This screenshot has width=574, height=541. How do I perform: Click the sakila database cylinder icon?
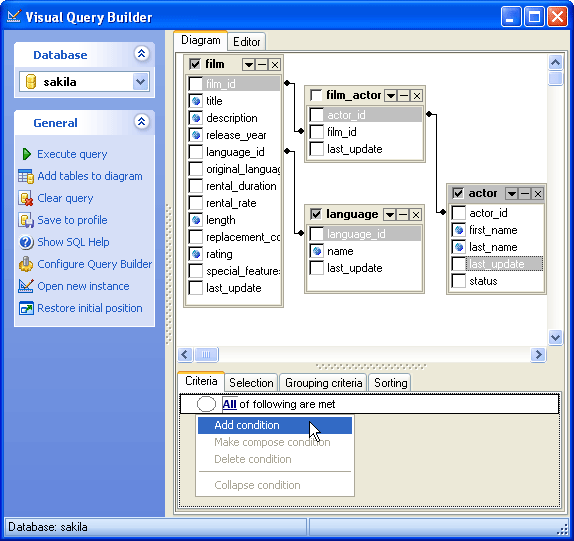click(x=31, y=81)
